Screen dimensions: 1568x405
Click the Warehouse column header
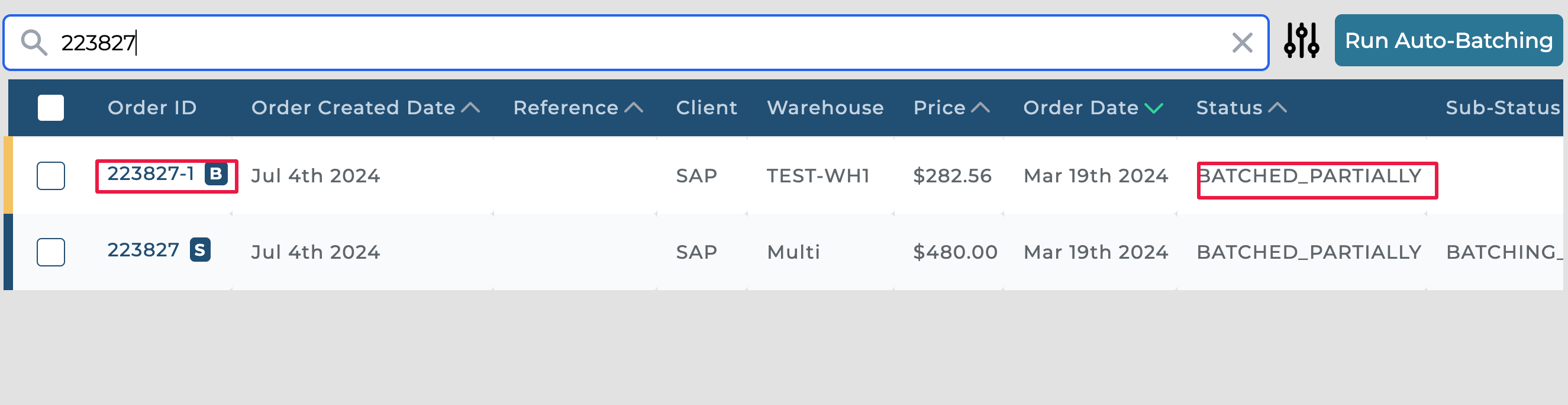click(x=825, y=108)
